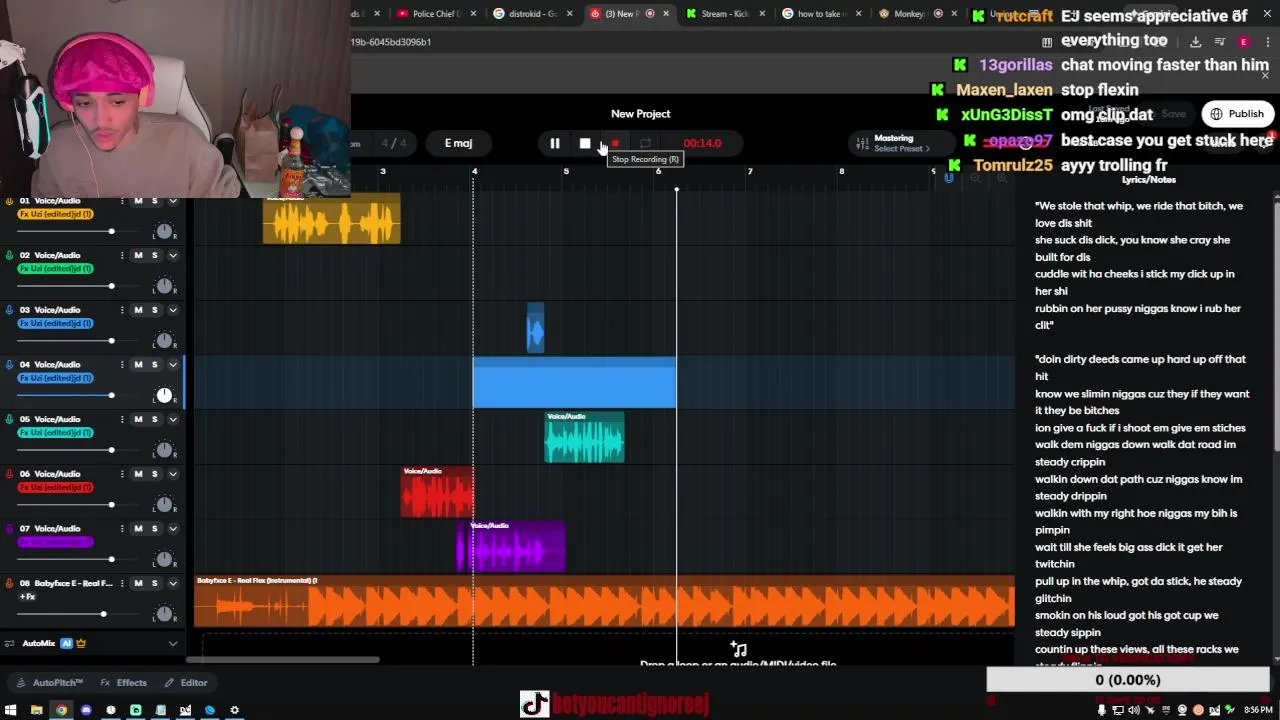Pause playback with the pause button
Image resolution: width=1280 pixels, height=720 pixels.
click(x=554, y=143)
